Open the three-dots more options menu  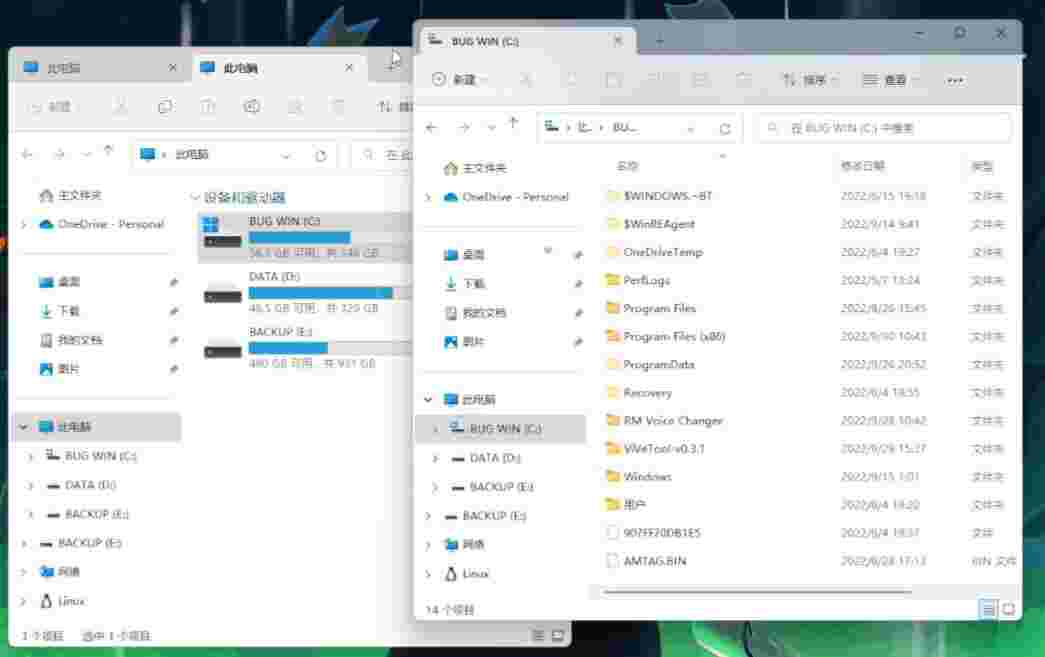coord(954,80)
